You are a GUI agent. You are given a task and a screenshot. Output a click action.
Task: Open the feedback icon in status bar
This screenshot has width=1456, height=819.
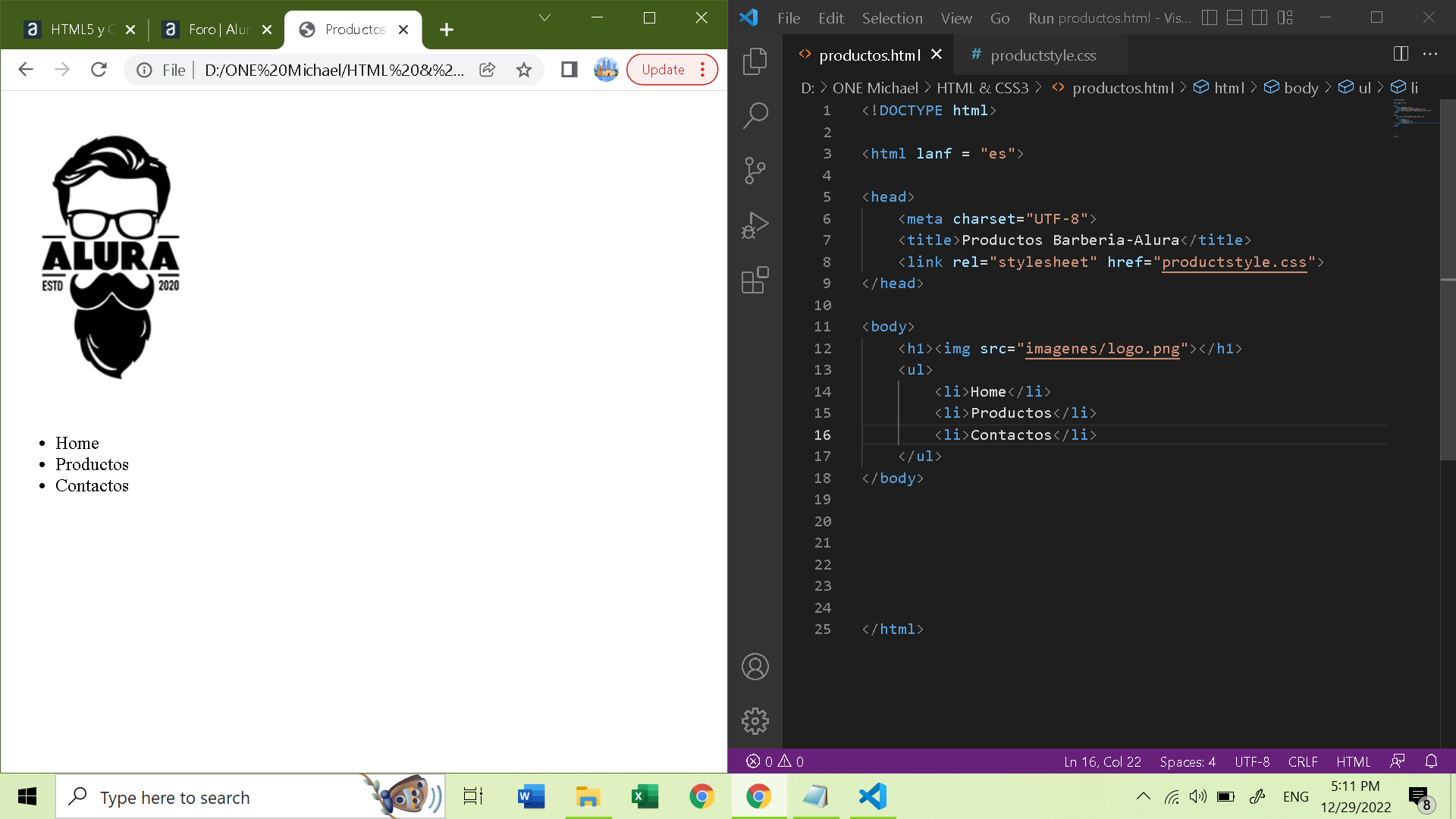click(1398, 761)
